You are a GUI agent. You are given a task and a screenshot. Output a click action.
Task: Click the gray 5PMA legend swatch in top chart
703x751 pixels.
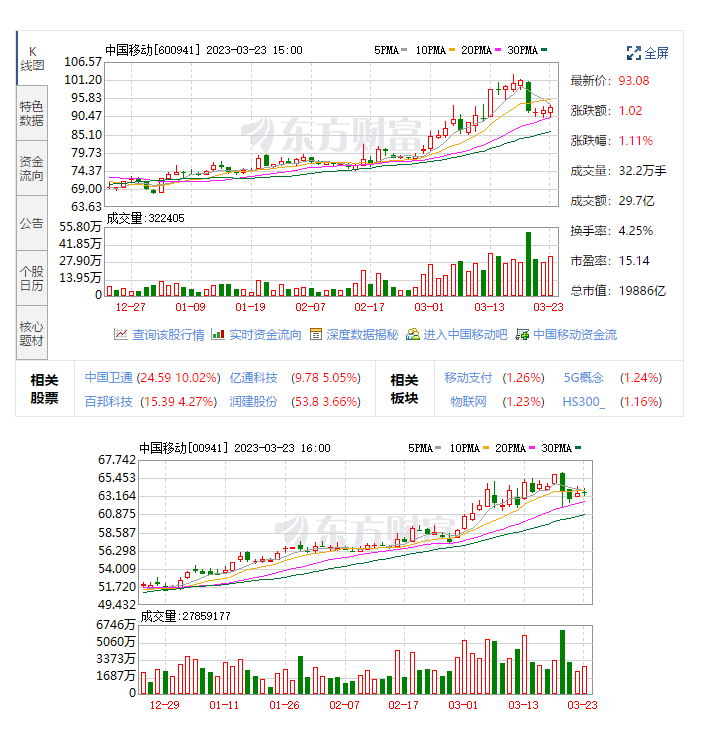(404, 50)
